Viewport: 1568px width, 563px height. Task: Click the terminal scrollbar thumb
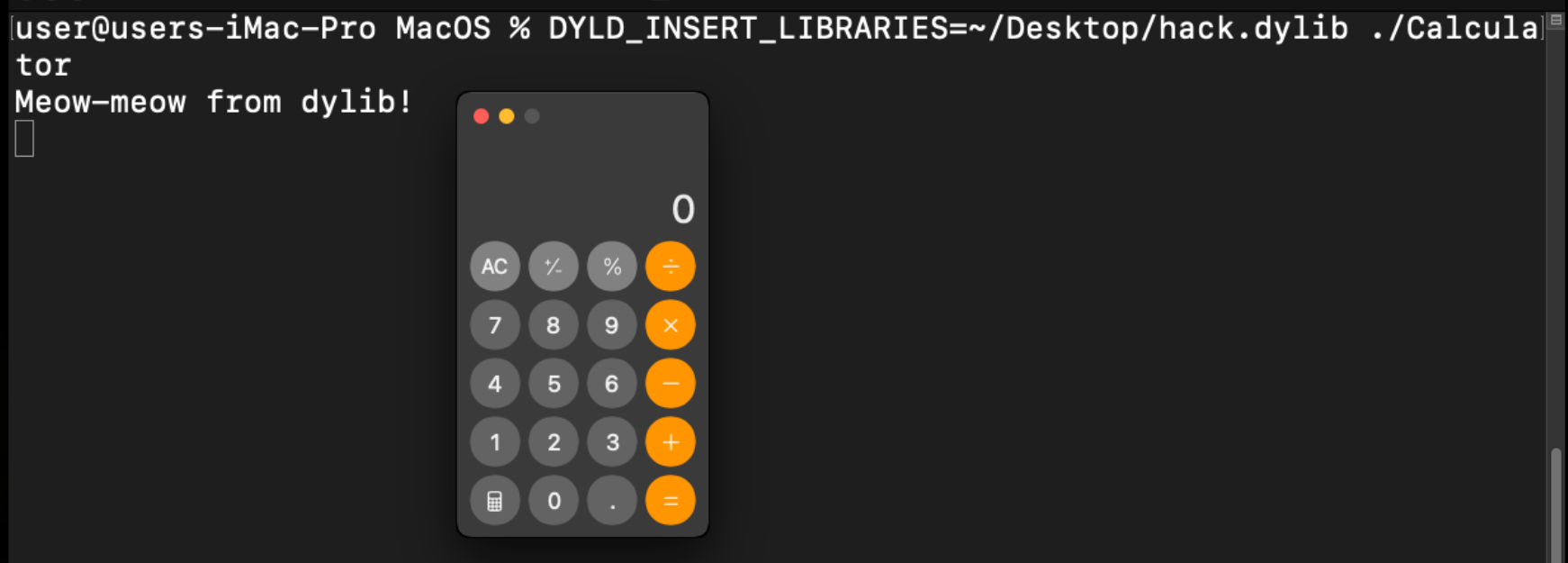(1555, 504)
